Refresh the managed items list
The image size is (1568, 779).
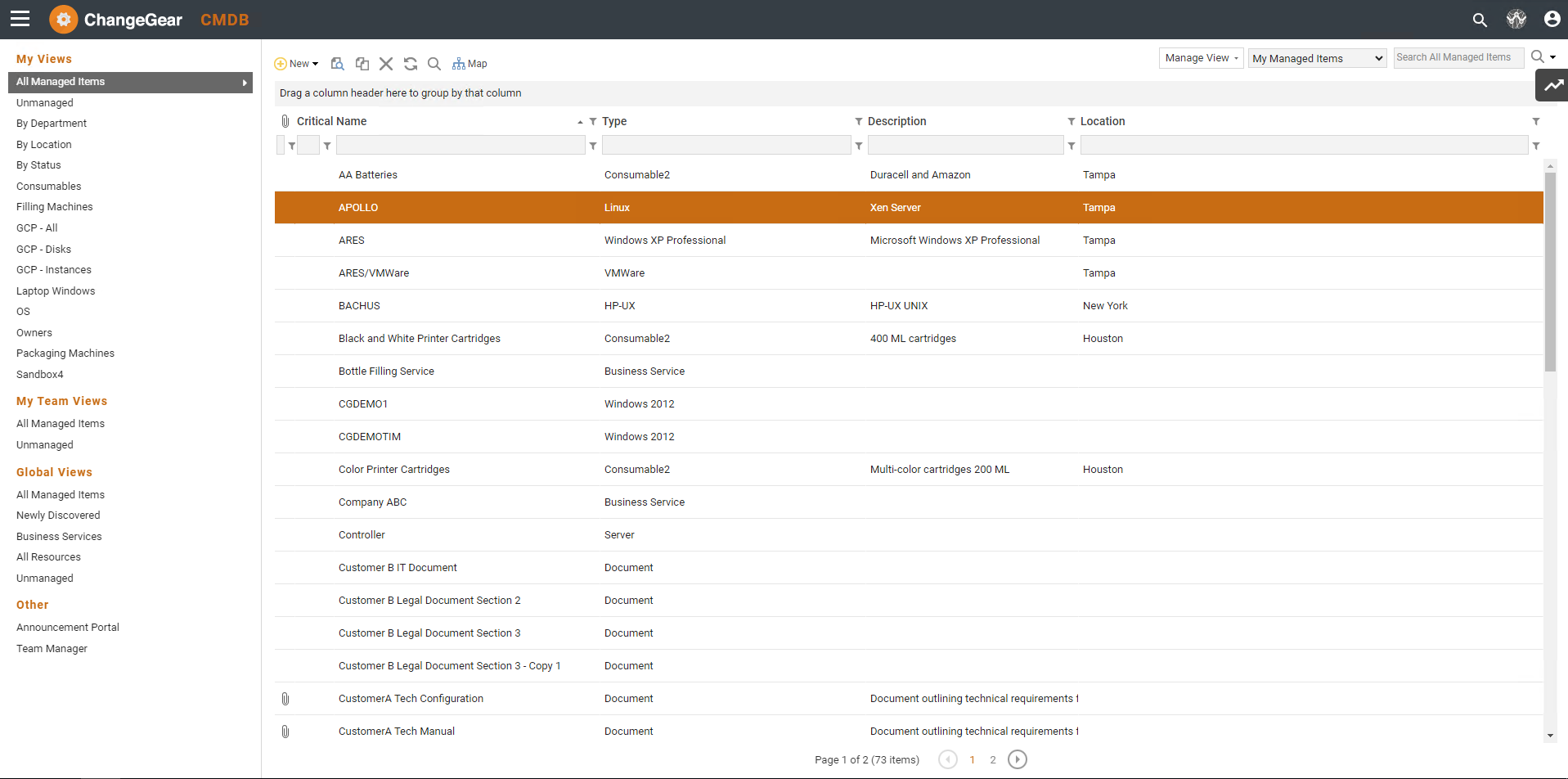click(x=411, y=64)
